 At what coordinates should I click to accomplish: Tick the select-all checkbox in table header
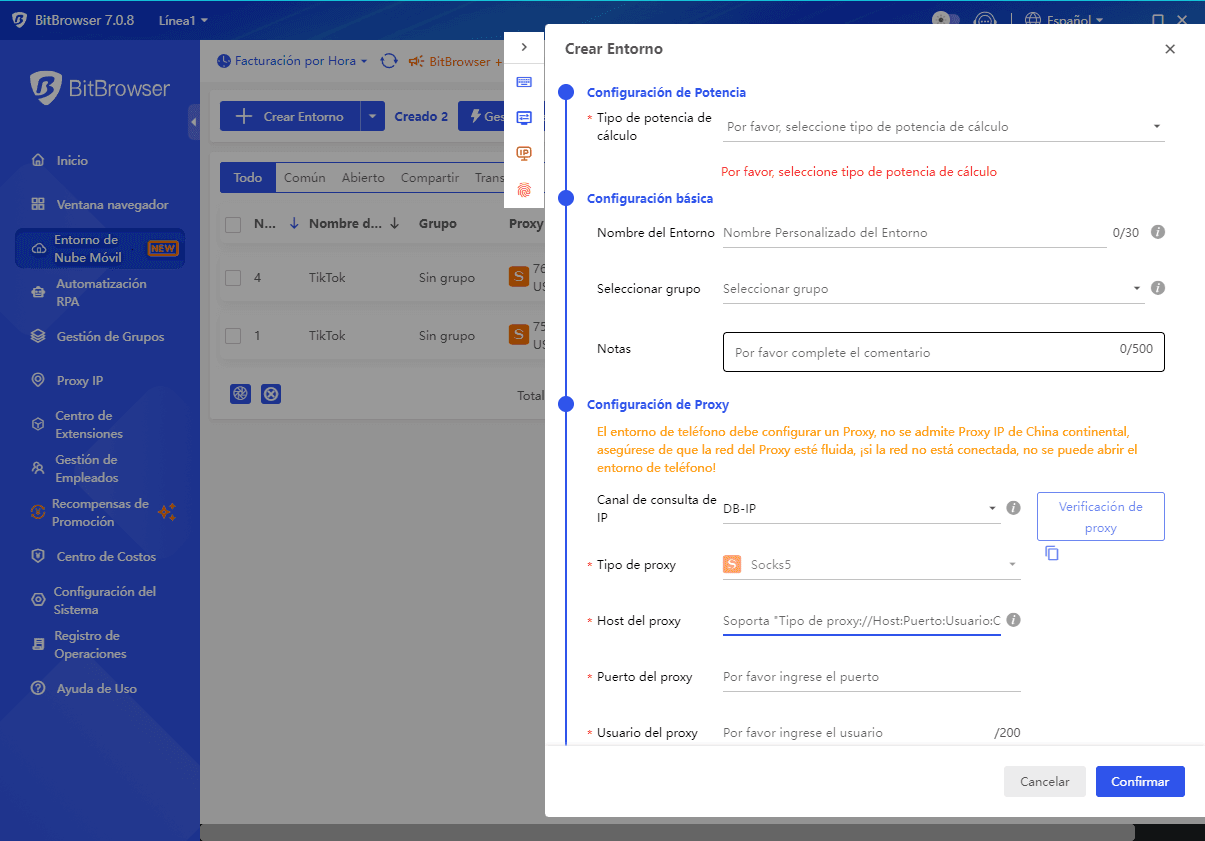[233, 225]
